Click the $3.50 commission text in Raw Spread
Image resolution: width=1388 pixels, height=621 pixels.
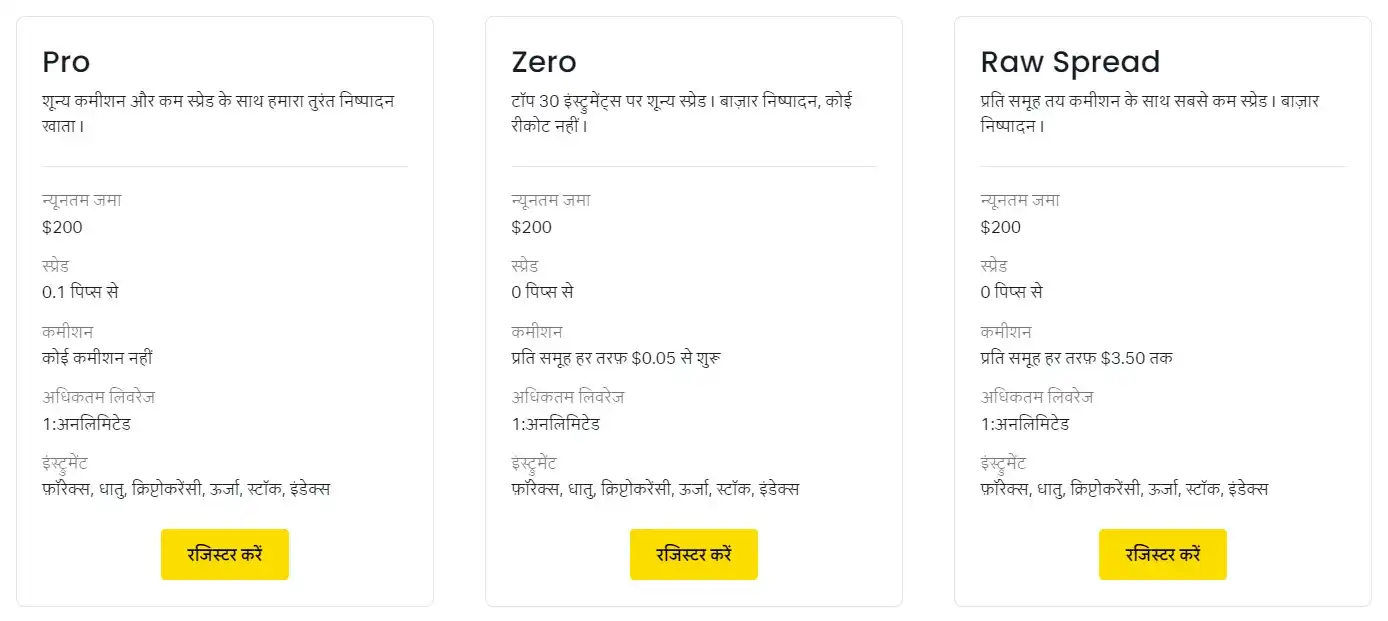tap(1077, 357)
